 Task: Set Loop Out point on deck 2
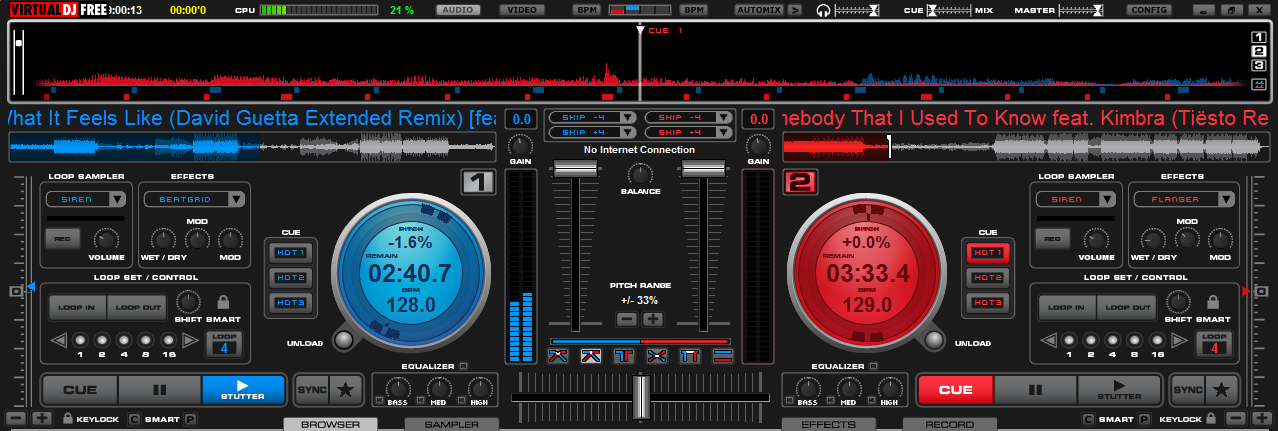[1126, 308]
